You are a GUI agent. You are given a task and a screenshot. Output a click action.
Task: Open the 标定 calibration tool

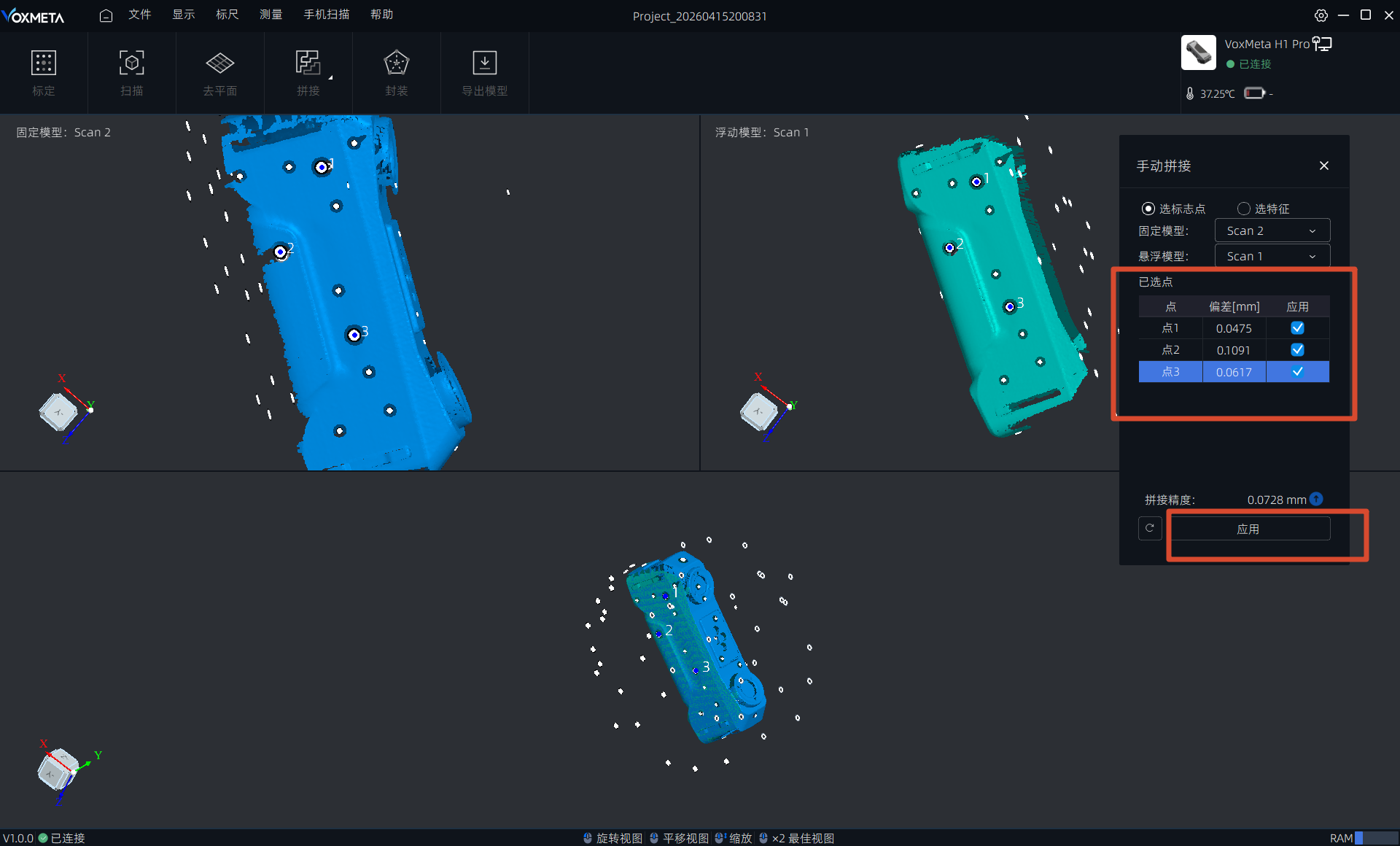tap(44, 73)
